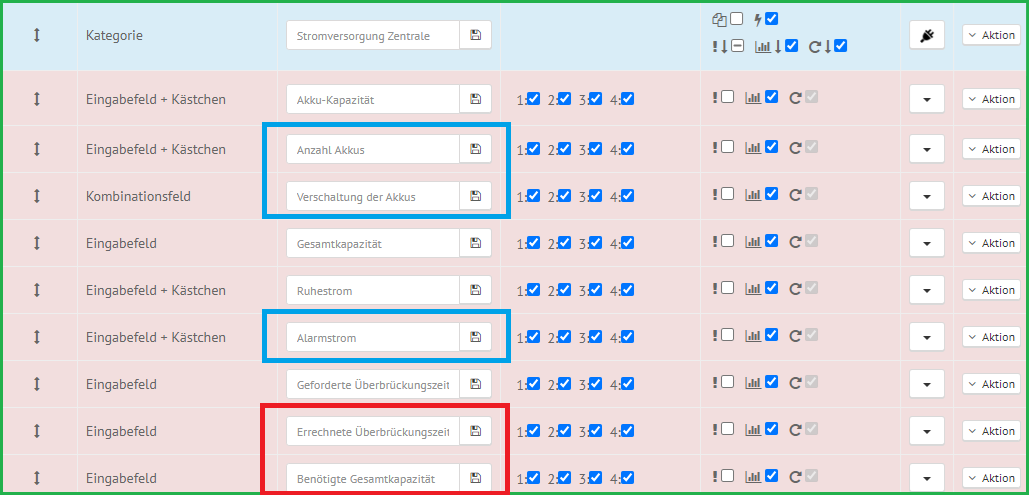Open caret dropdown button in Alarmstrom row
The height and width of the screenshot is (495, 1029).
point(927,337)
